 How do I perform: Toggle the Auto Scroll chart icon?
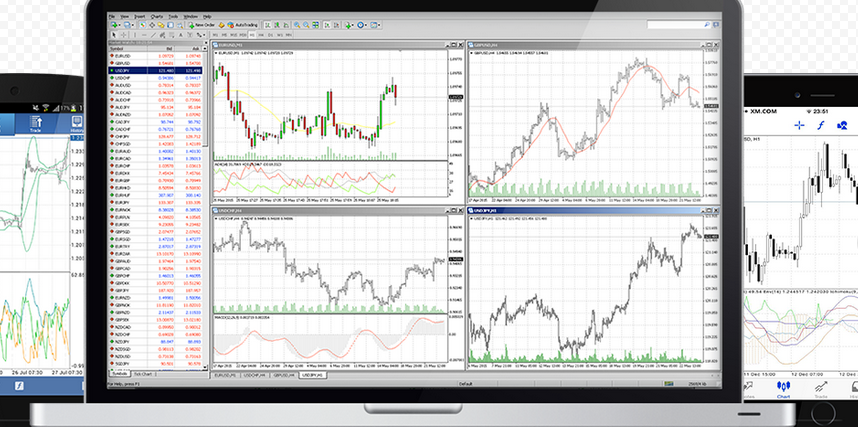(x=327, y=25)
